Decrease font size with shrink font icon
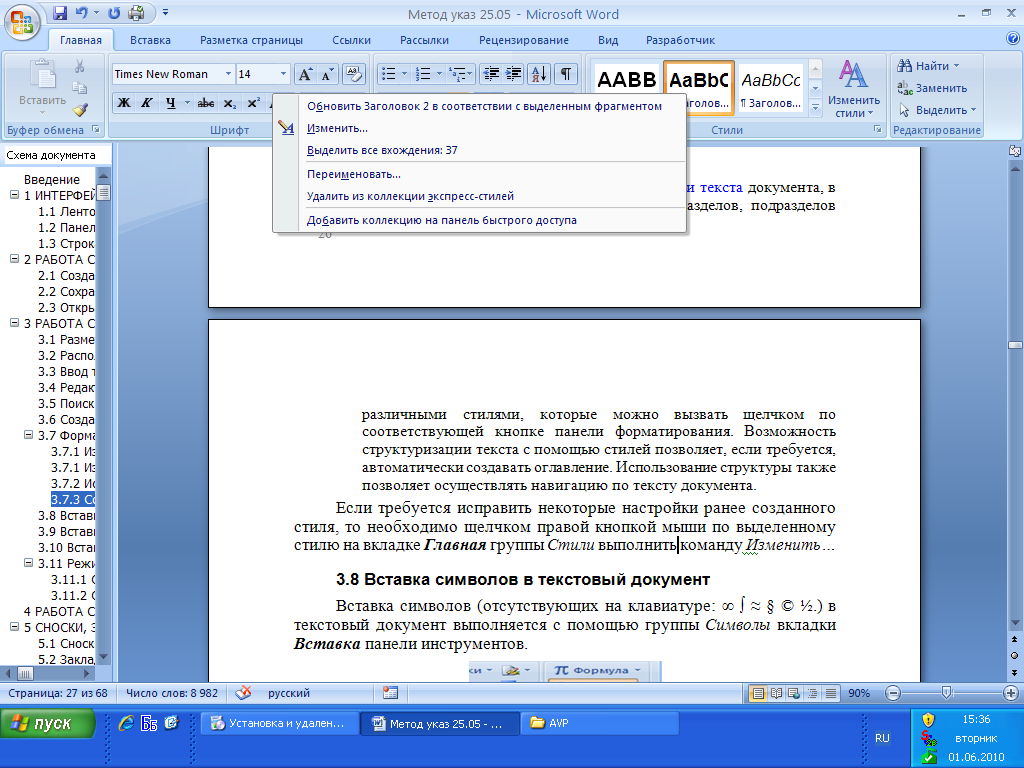The height and width of the screenshot is (768, 1024). pyautogui.click(x=327, y=74)
